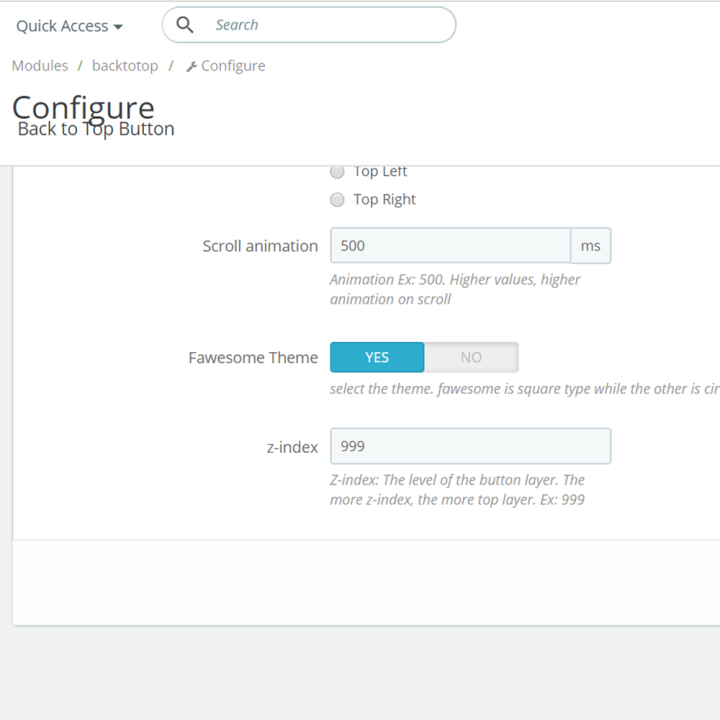Image resolution: width=720 pixels, height=720 pixels.
Task: Select the Top Left radio button
Action: click(x=337, y=172)
